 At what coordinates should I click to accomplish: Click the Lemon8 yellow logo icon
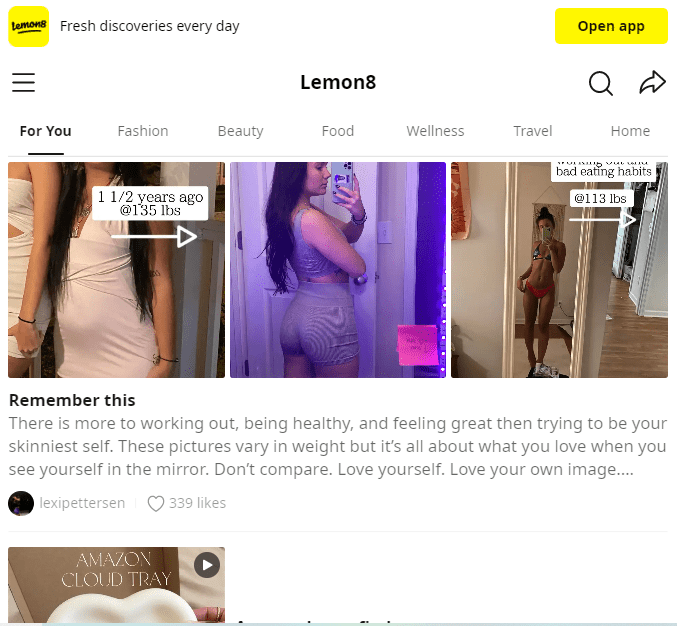(28, 26)
